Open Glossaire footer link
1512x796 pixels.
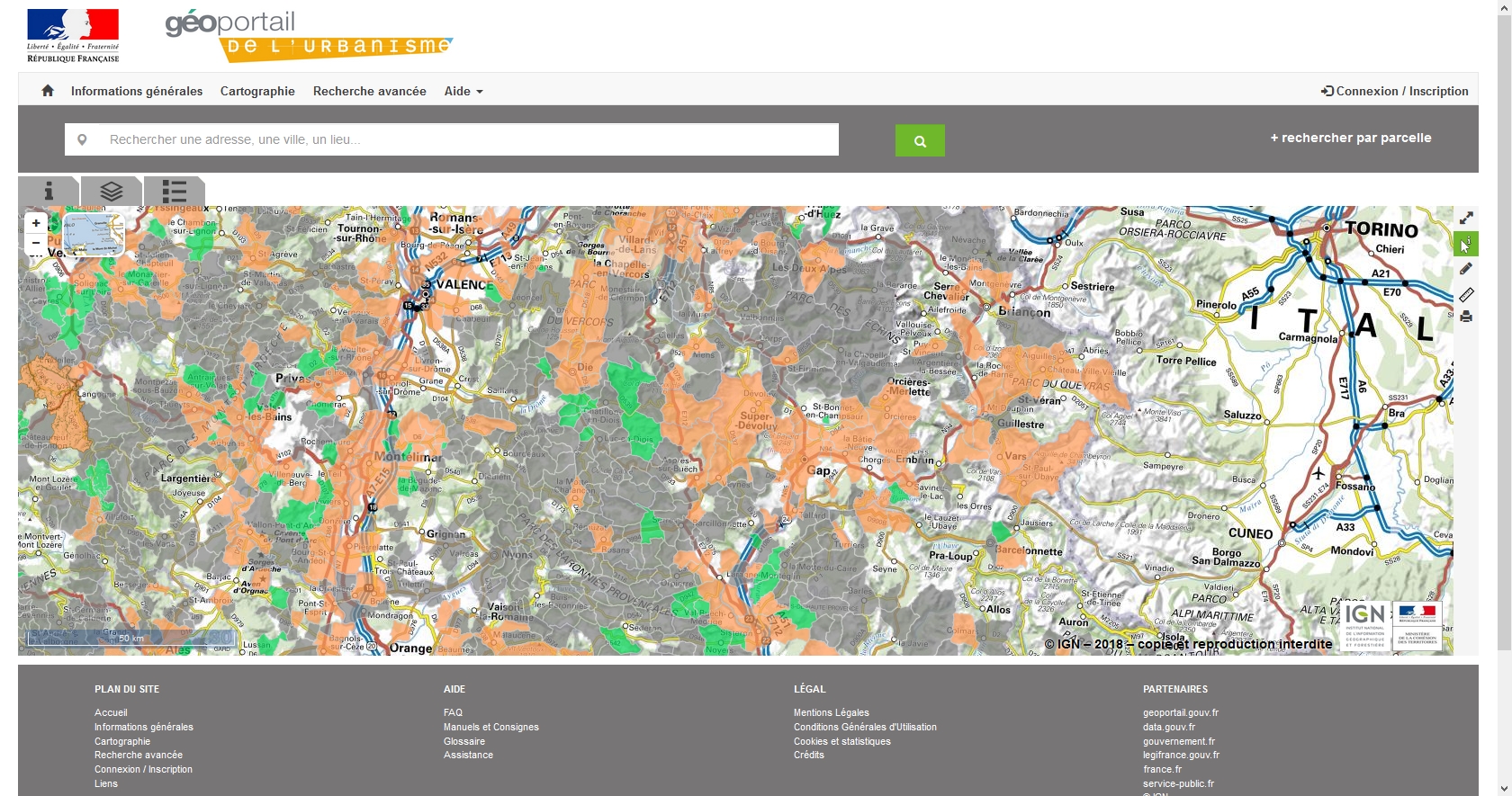[464, 741]
